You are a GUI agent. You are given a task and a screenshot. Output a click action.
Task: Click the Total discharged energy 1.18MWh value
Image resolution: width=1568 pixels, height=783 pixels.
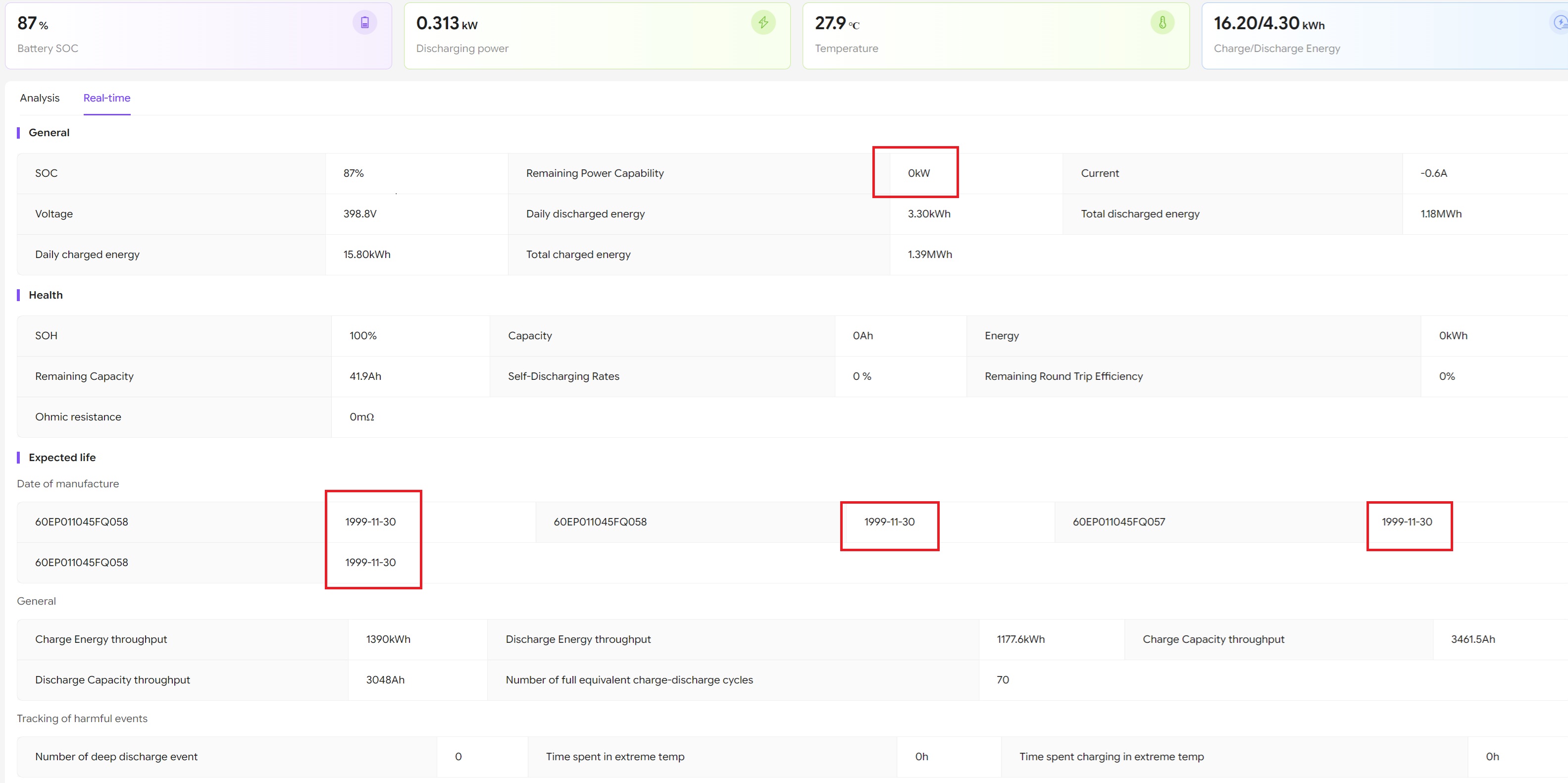click(1441, 214)
